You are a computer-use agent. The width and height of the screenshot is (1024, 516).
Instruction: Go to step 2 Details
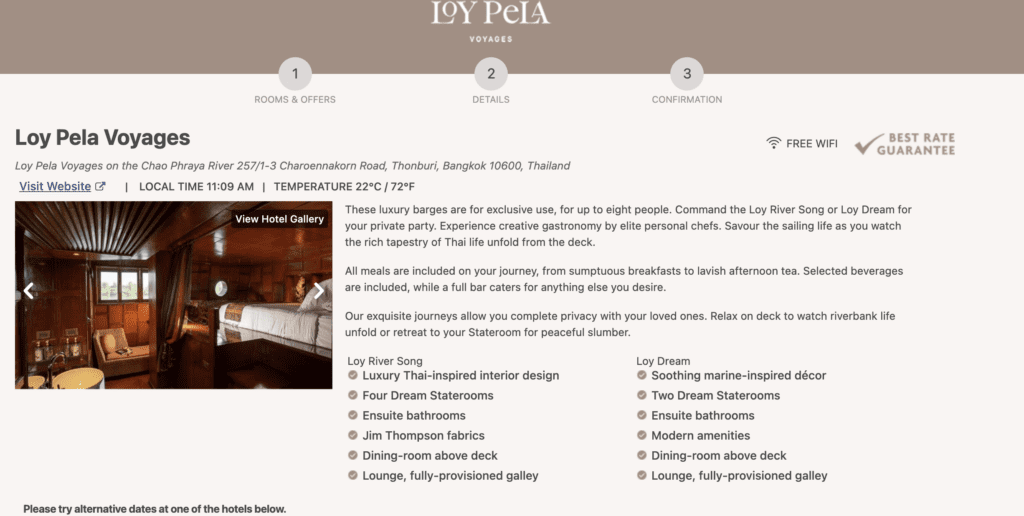491,74
